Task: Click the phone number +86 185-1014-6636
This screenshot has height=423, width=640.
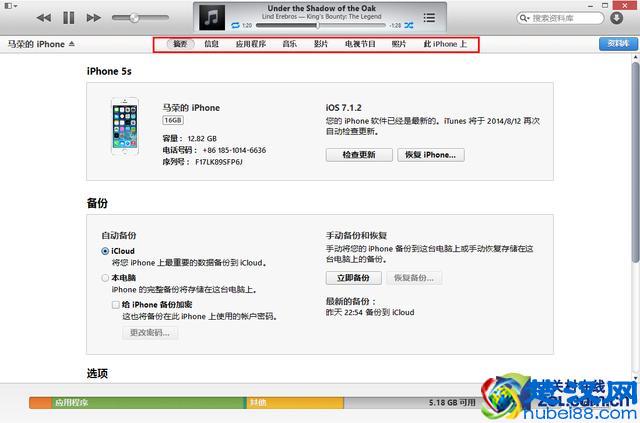Action: [234, 150]
